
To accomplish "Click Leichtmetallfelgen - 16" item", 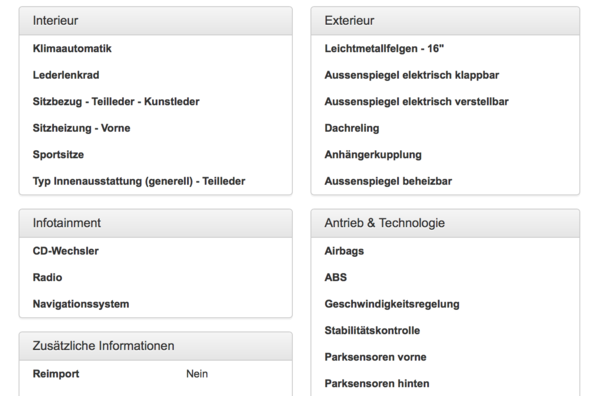I will coord(384,49).
